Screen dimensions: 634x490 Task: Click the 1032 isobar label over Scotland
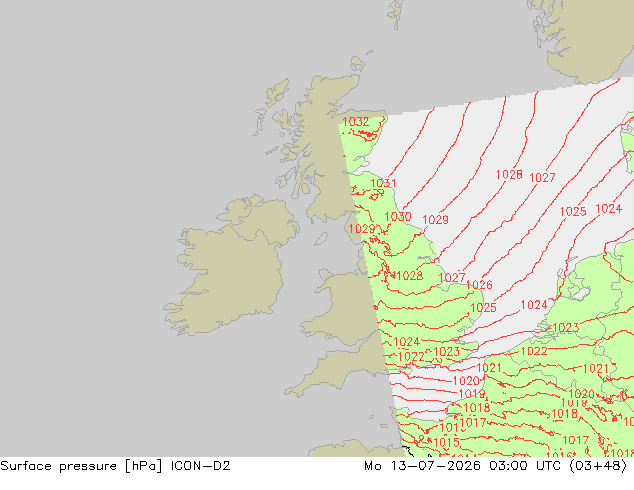coord(355,122)
